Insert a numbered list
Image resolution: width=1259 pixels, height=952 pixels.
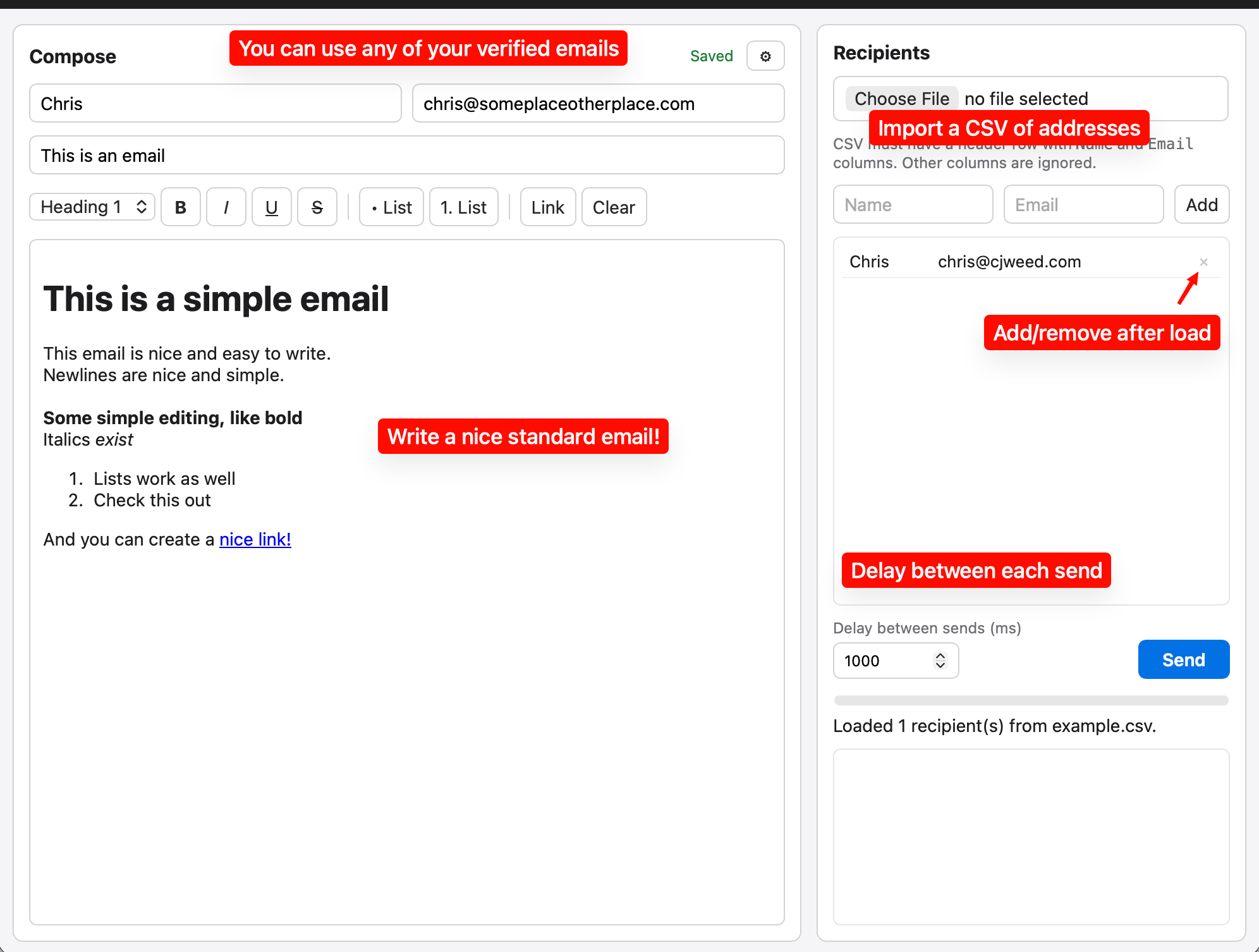(x=464, y=207)
